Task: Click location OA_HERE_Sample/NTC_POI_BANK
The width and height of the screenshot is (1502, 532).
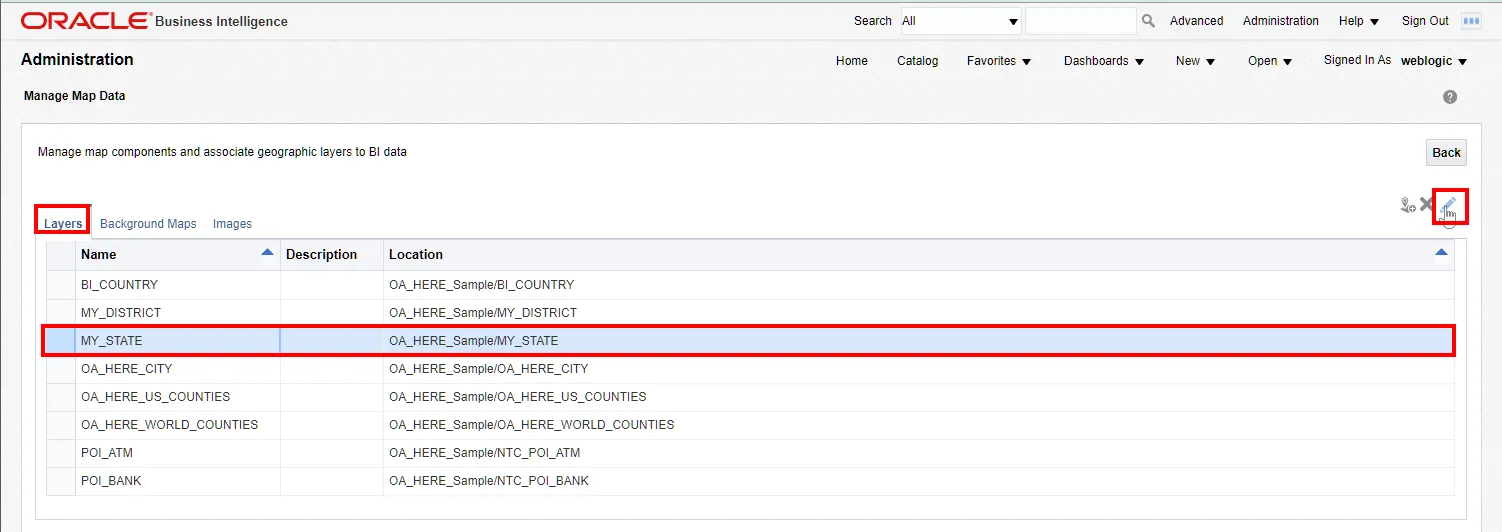Action: [489, 481]
